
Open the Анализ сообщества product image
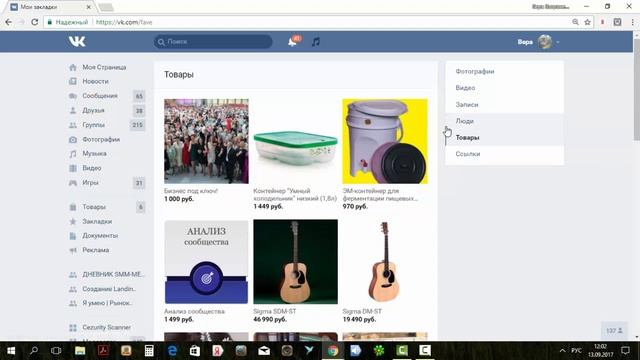click(x=206, y=262)
